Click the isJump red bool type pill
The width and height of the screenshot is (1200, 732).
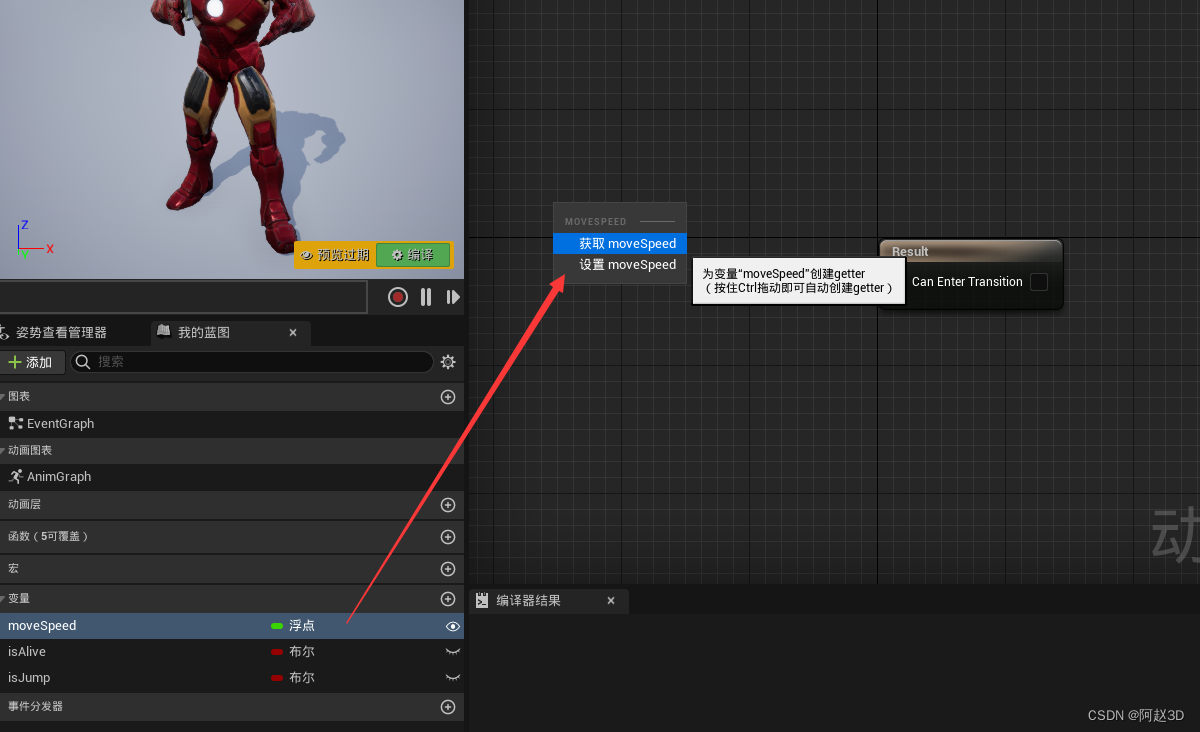277,678
